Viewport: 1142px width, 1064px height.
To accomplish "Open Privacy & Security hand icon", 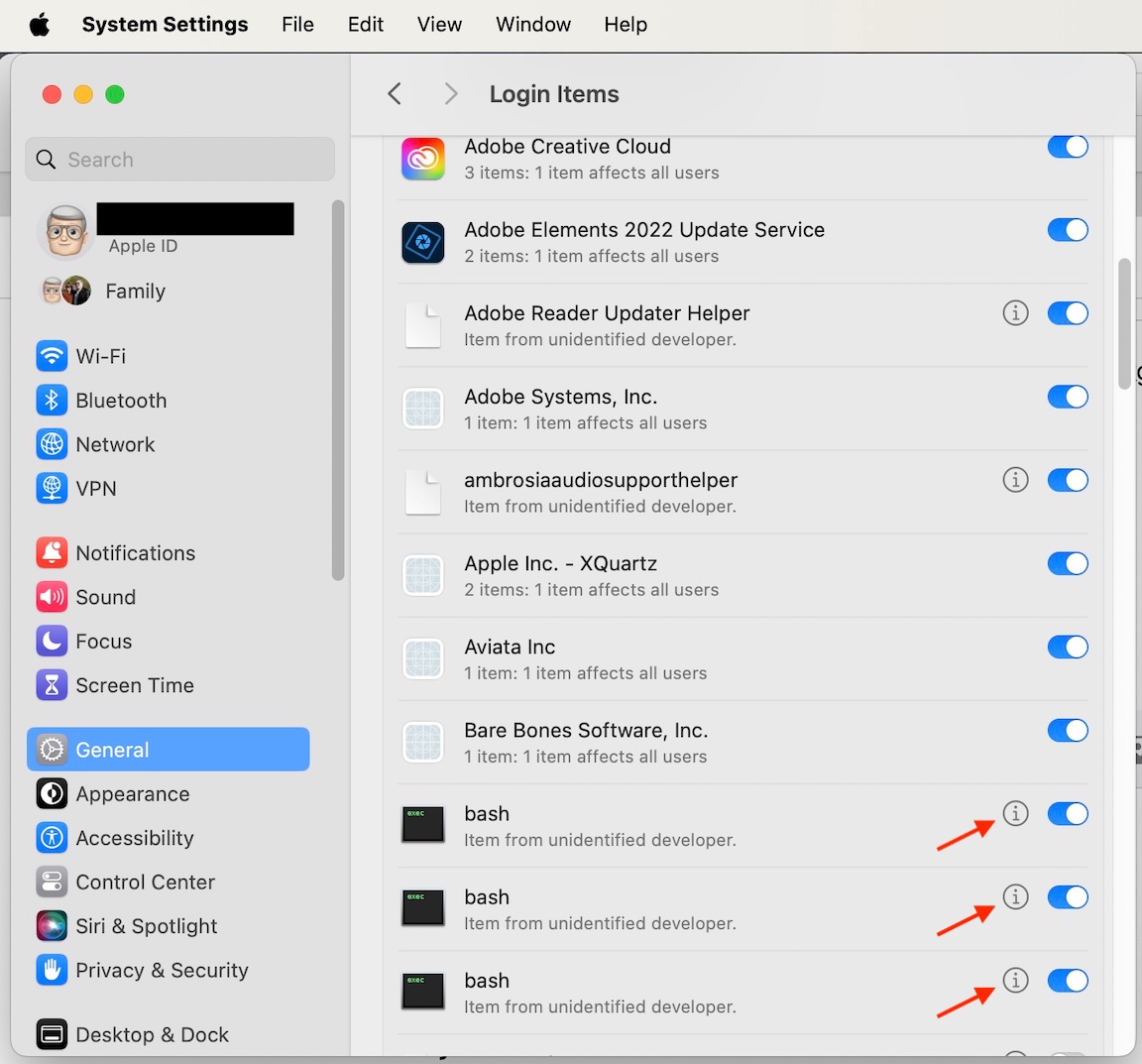I will (52, 970).
